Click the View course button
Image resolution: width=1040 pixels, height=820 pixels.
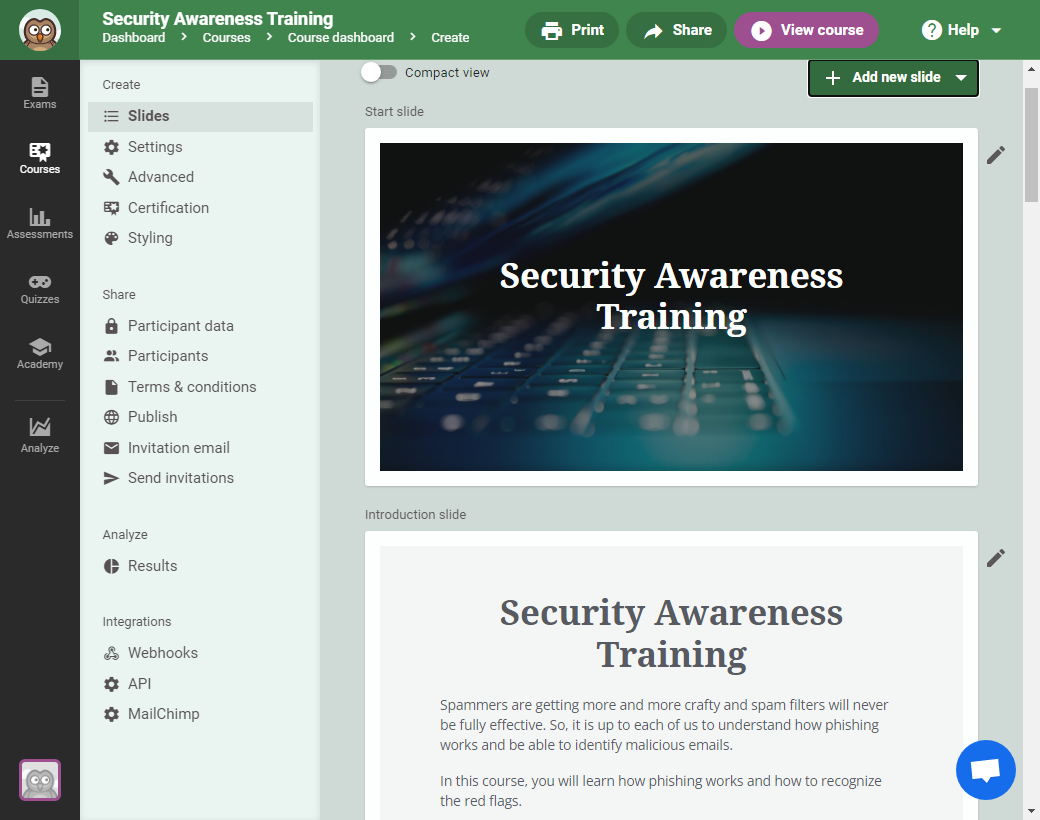tap(806, 29)
